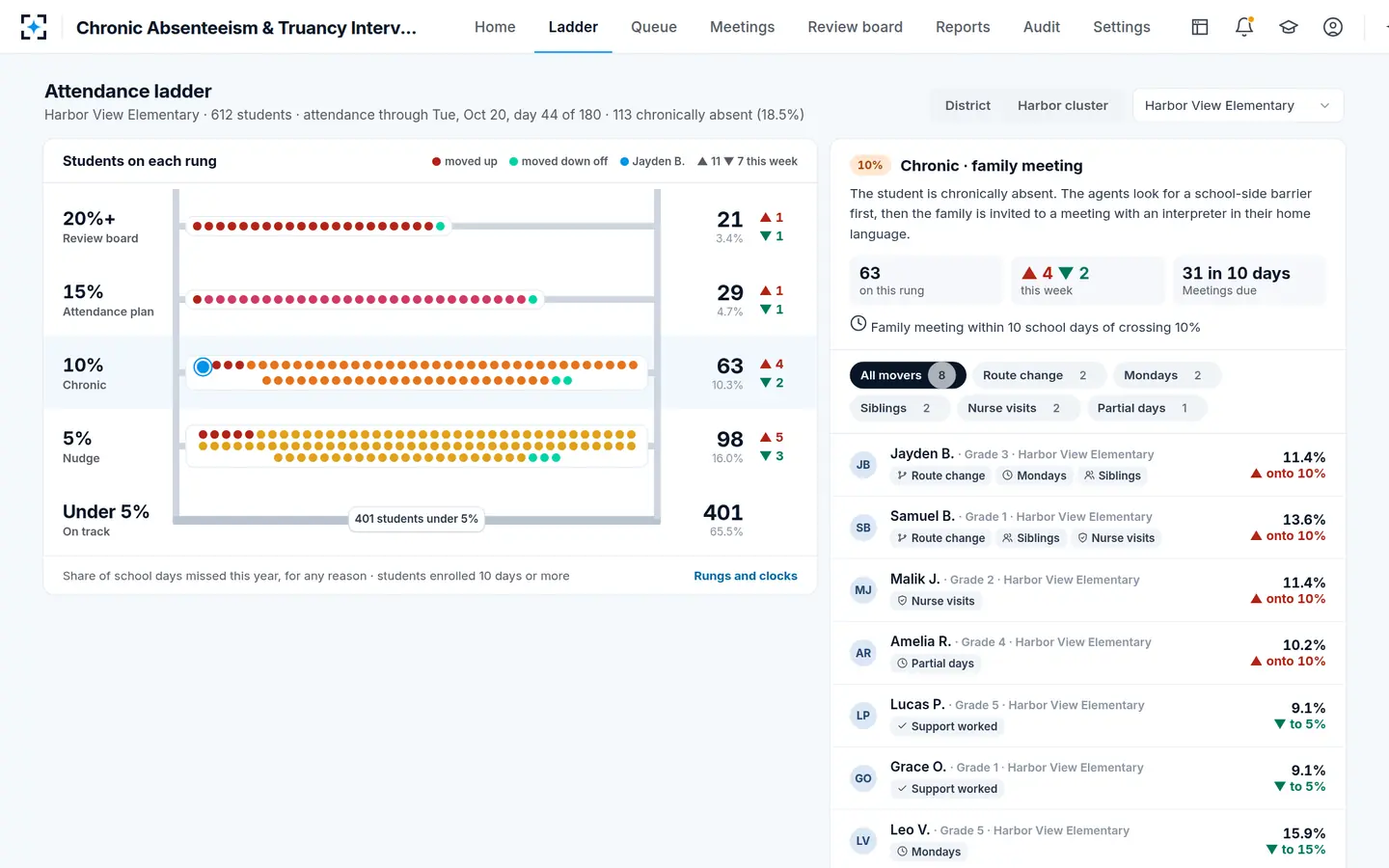
Task: Click the 29 count on 15% rung
Action: pos(729,293)
